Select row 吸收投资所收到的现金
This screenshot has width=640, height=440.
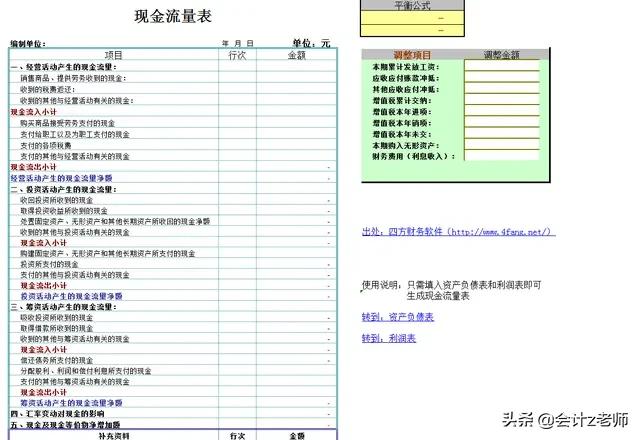173,317
